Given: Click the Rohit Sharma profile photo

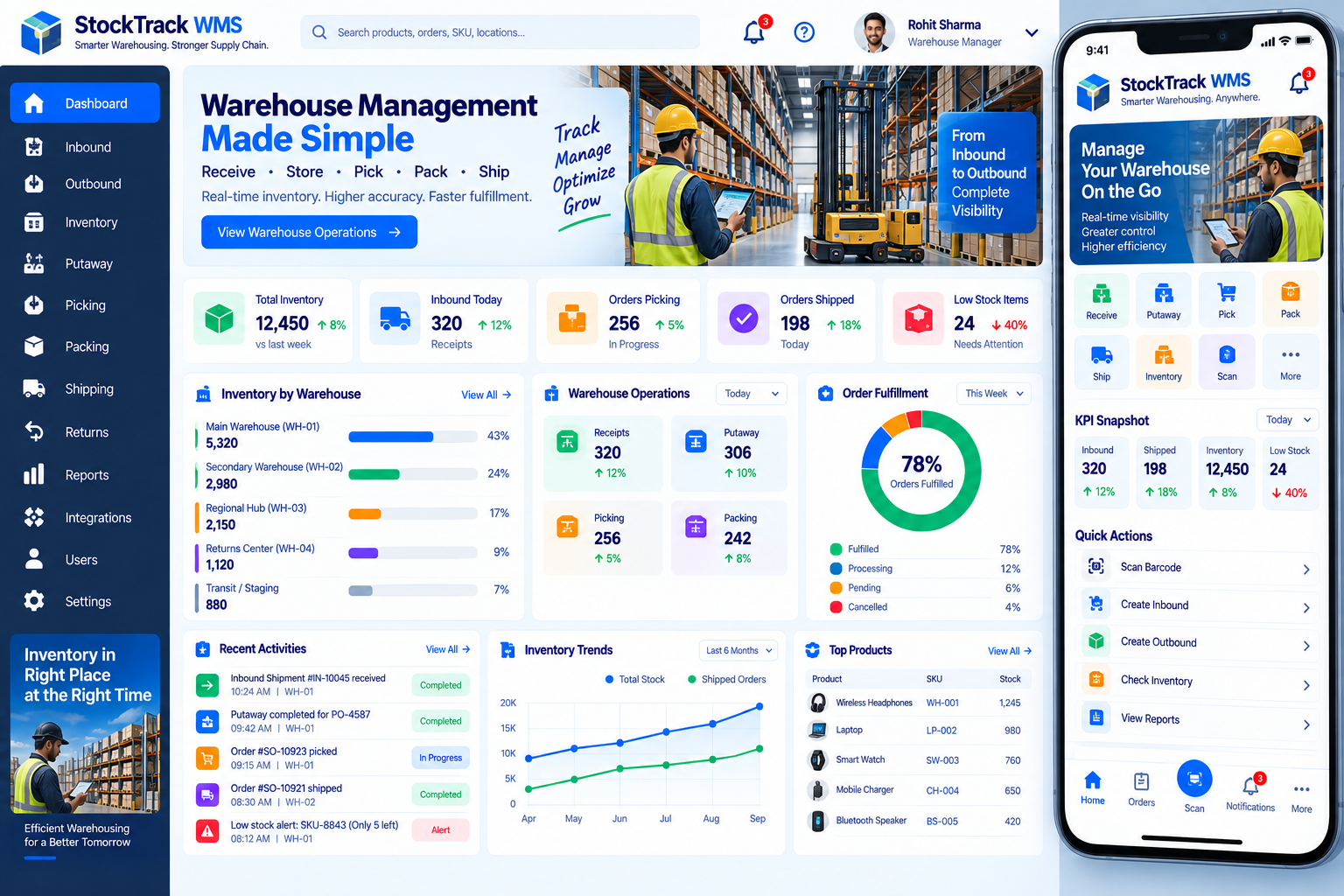Looking at the screenshot, I should pos(874,32).
